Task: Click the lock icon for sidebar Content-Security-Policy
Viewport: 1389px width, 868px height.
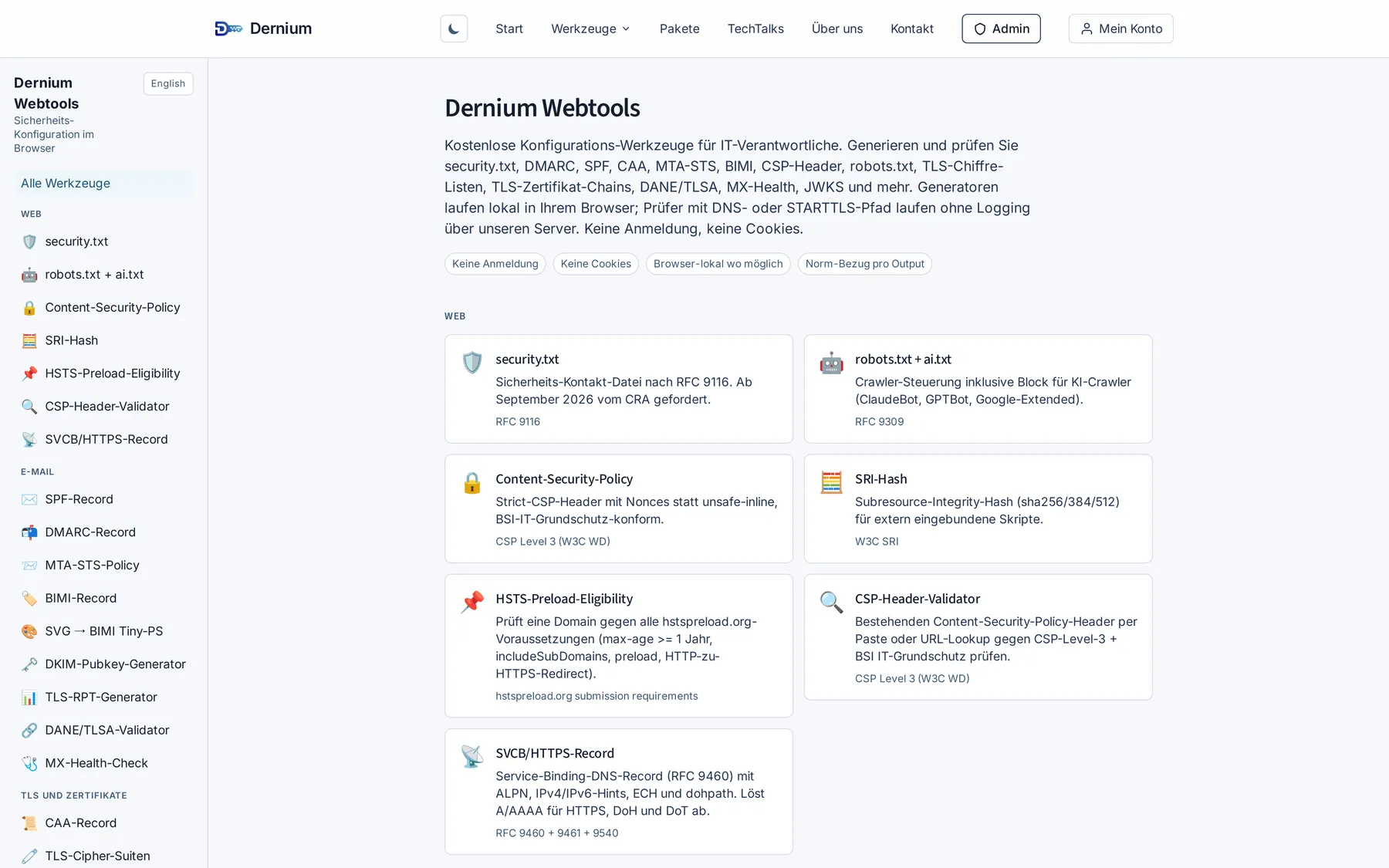Action: click(x=29, y=308)
